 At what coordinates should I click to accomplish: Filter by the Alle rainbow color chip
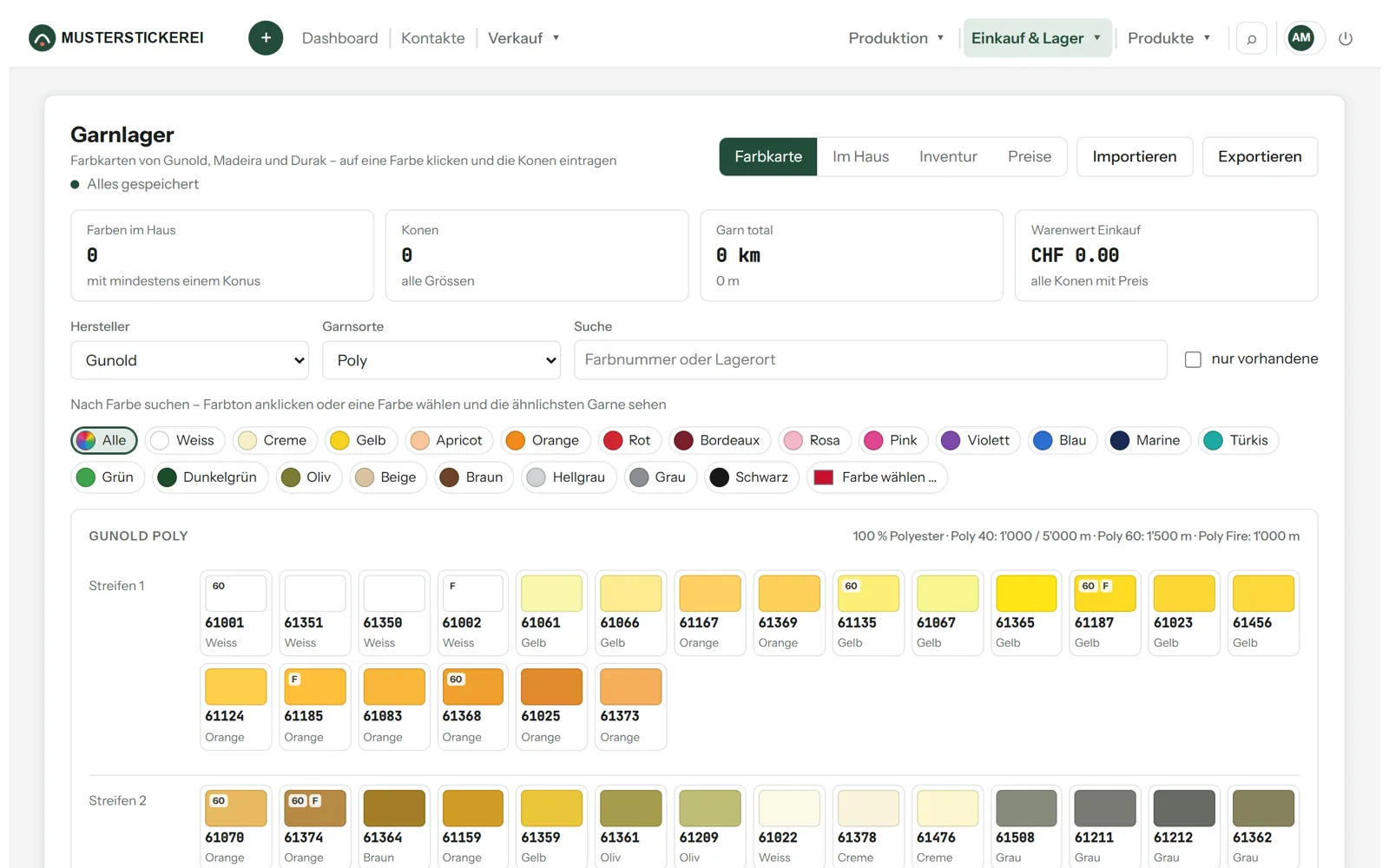coord(104,440)
